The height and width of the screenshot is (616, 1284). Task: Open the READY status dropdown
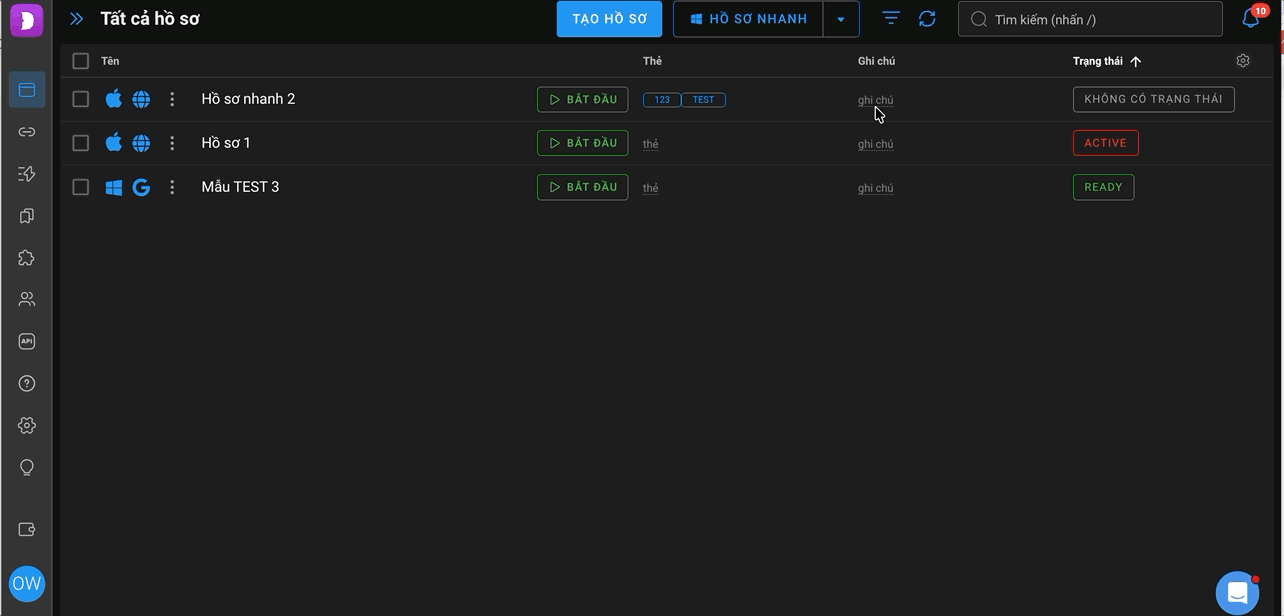pos(1103,187)
